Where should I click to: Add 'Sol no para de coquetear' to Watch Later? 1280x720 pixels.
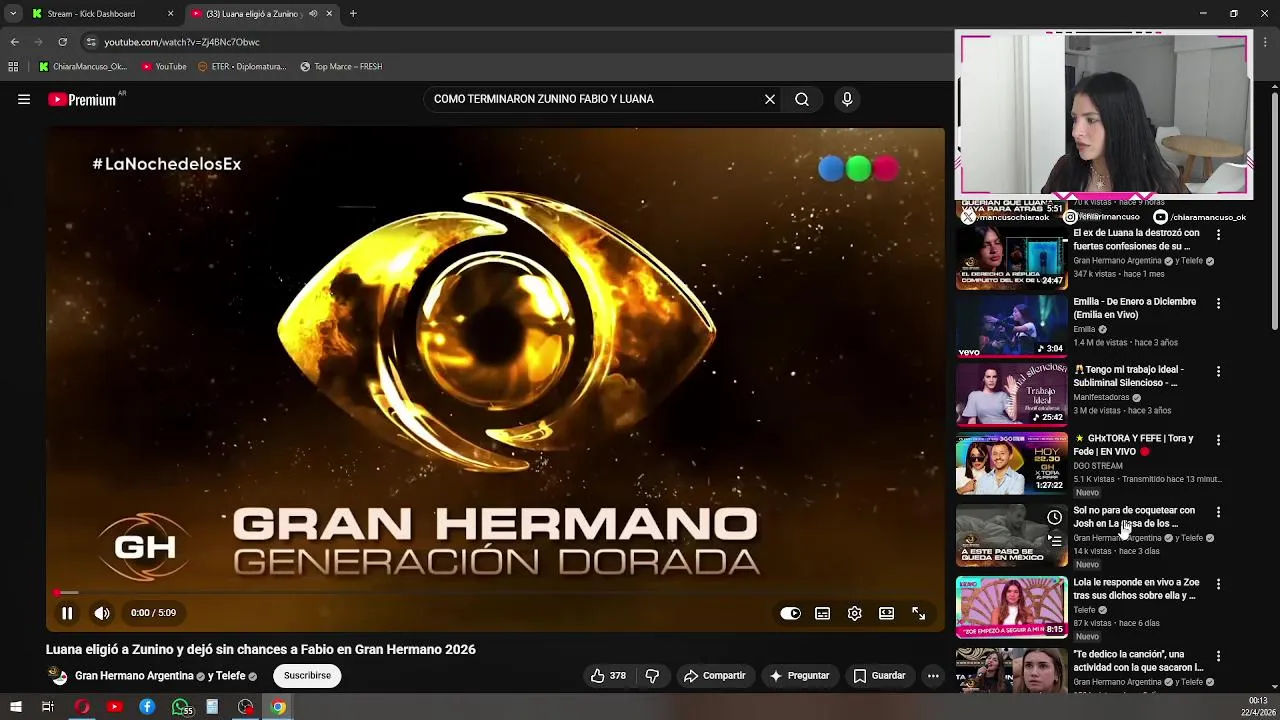coord(1054,517)
